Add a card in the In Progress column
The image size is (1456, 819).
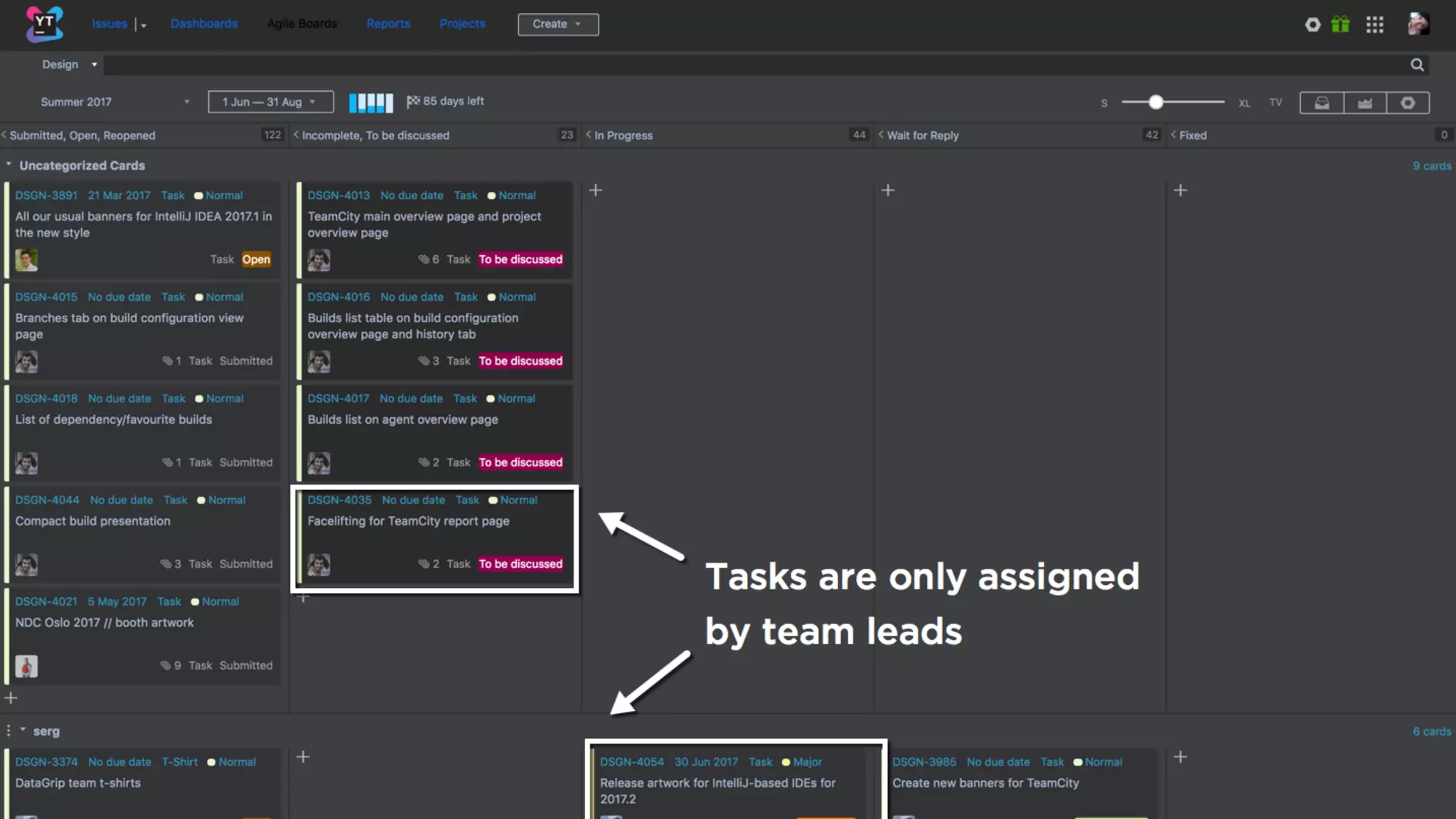(596, 190)
